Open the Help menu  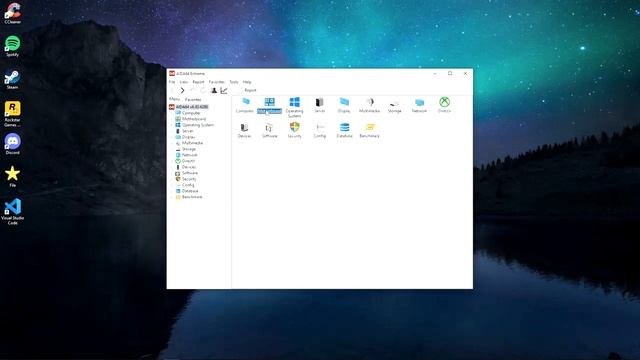247,82
